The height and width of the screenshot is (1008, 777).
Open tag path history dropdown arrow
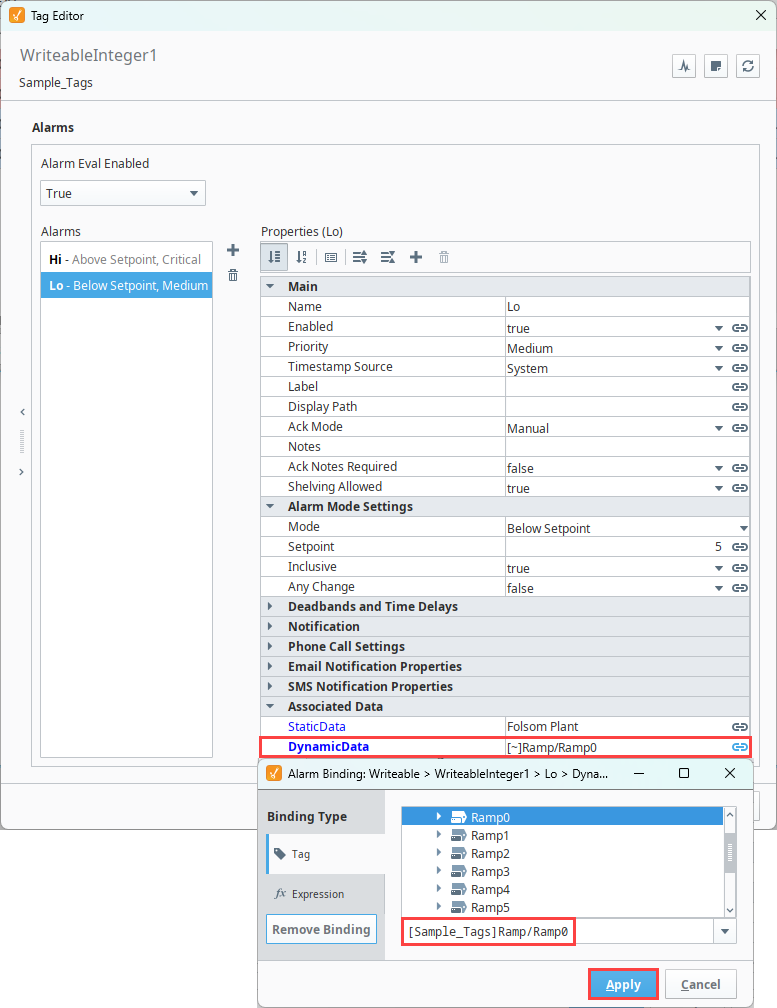725,932
